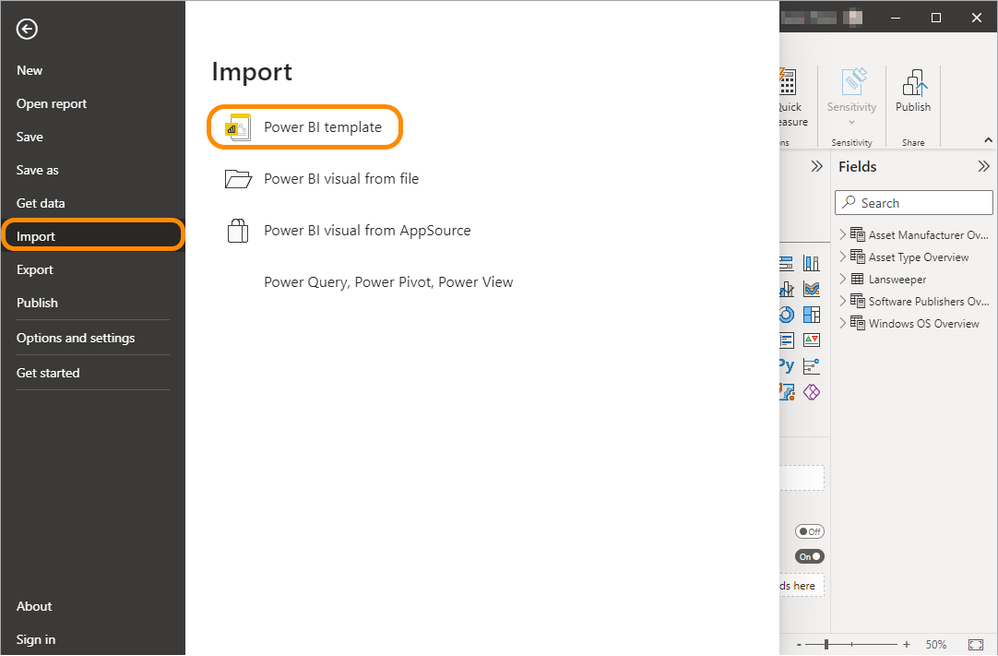Expand the Lansweeper table
The image size is (998, 656).
tap(843, 279)
